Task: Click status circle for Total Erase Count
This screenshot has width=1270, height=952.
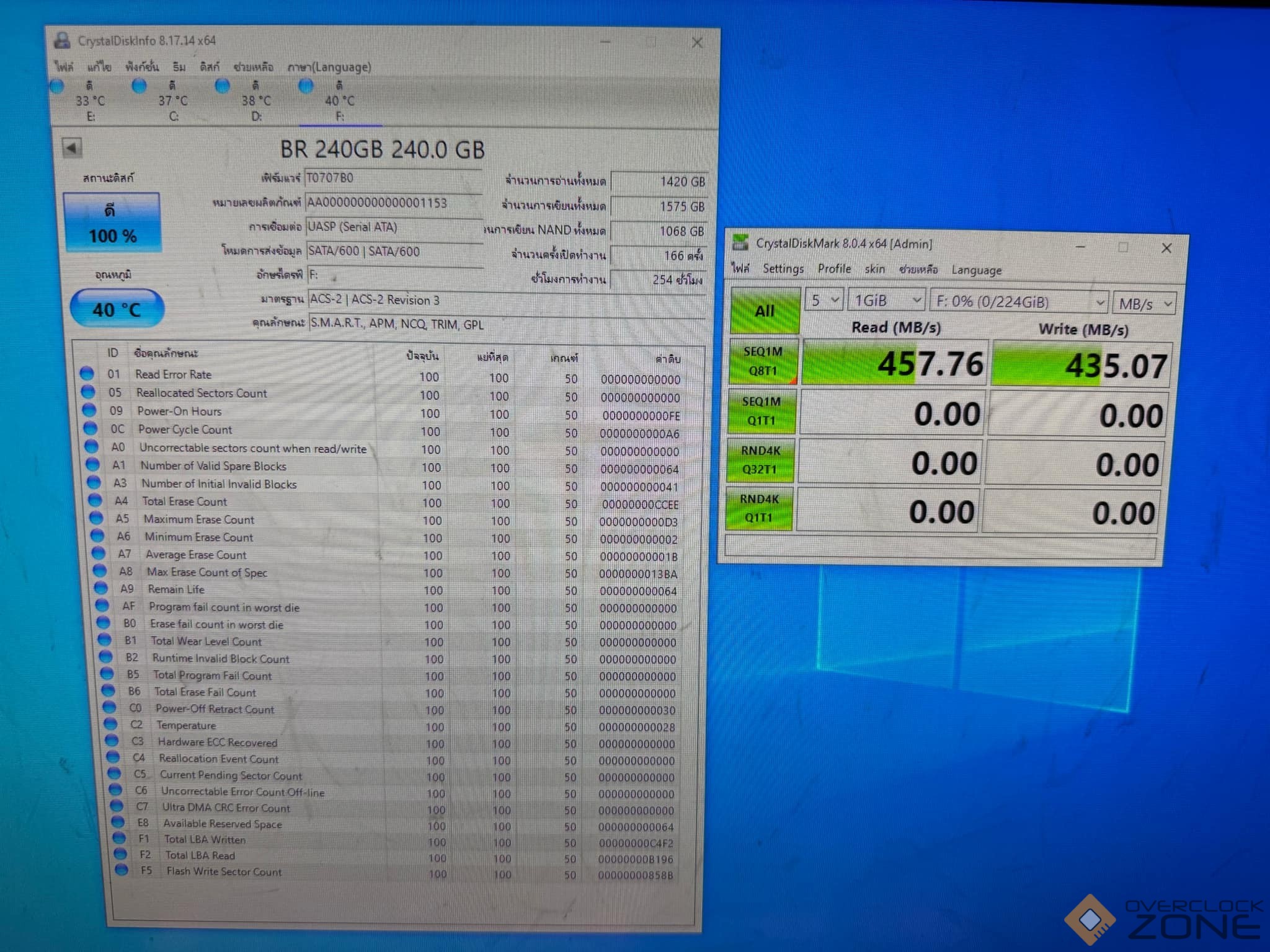Action: click(x=95, y=500)
